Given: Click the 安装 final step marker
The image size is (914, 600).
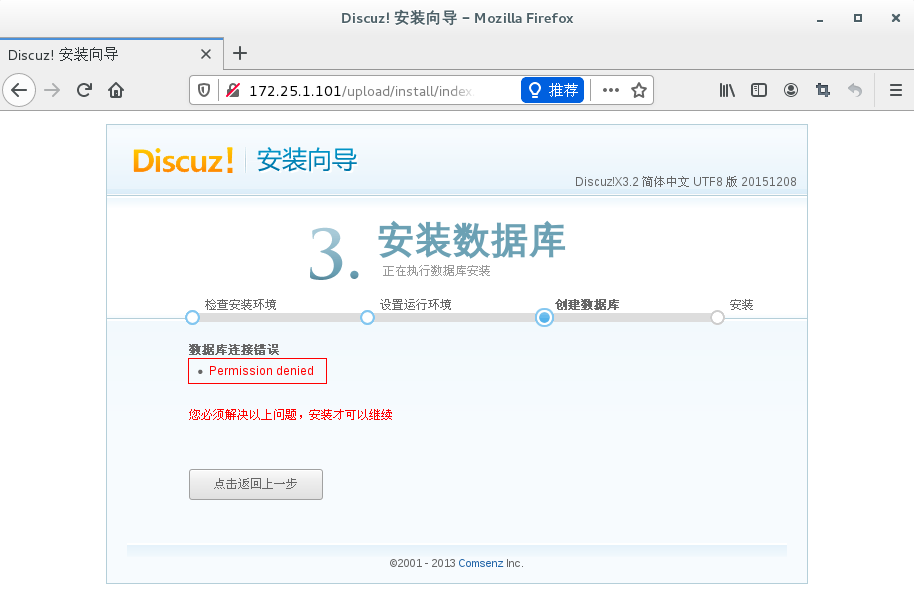Looking at the screenshot, I should click(718, 318).
